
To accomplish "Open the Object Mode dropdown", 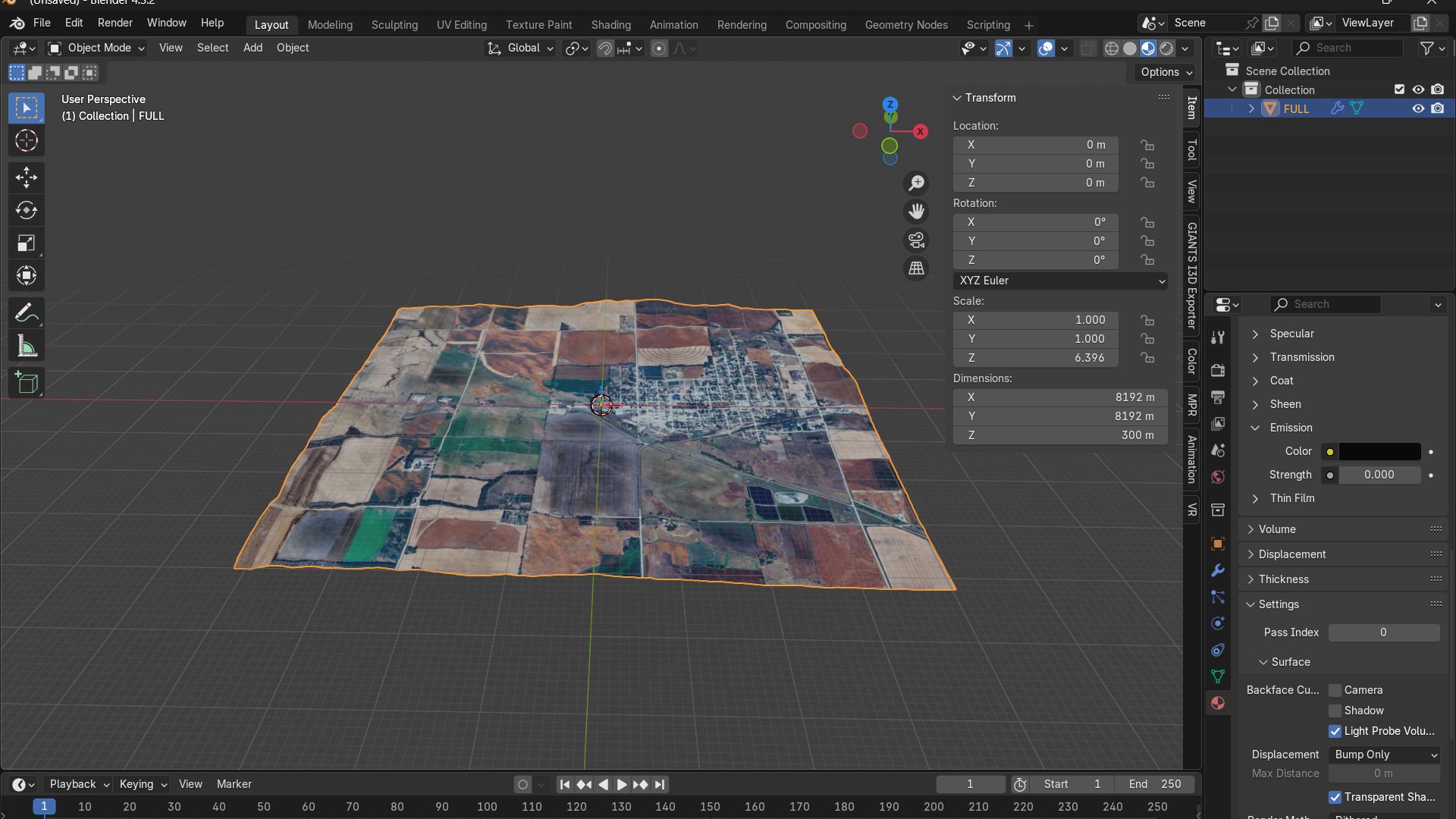I will 96,48.
